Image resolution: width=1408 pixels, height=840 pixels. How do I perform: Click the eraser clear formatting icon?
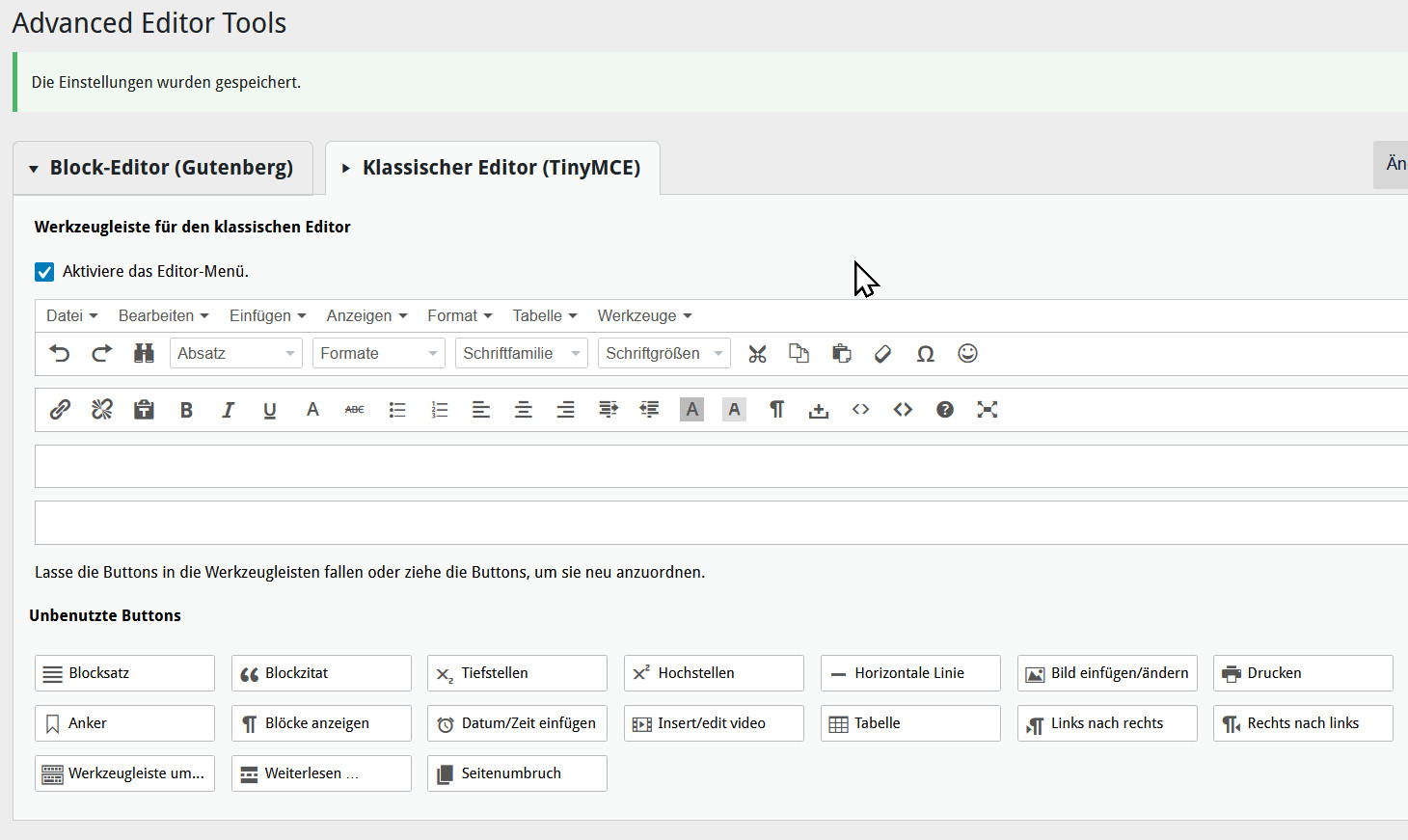point(882,354)
